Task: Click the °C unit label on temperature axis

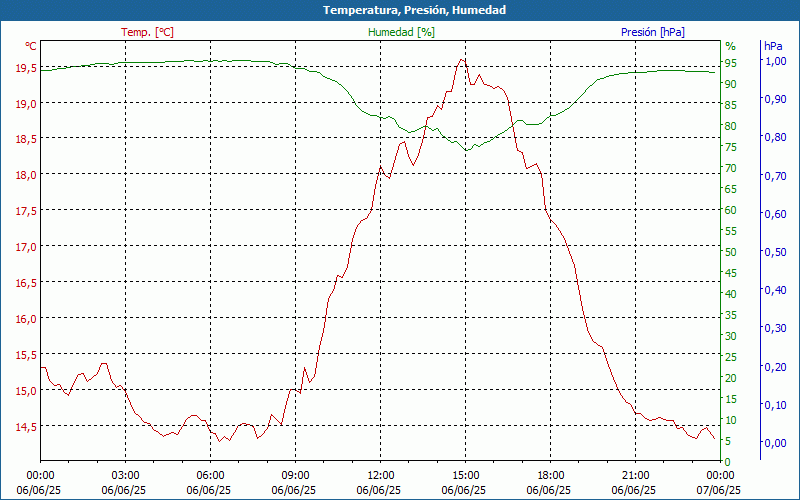Action: pos(31,46)
